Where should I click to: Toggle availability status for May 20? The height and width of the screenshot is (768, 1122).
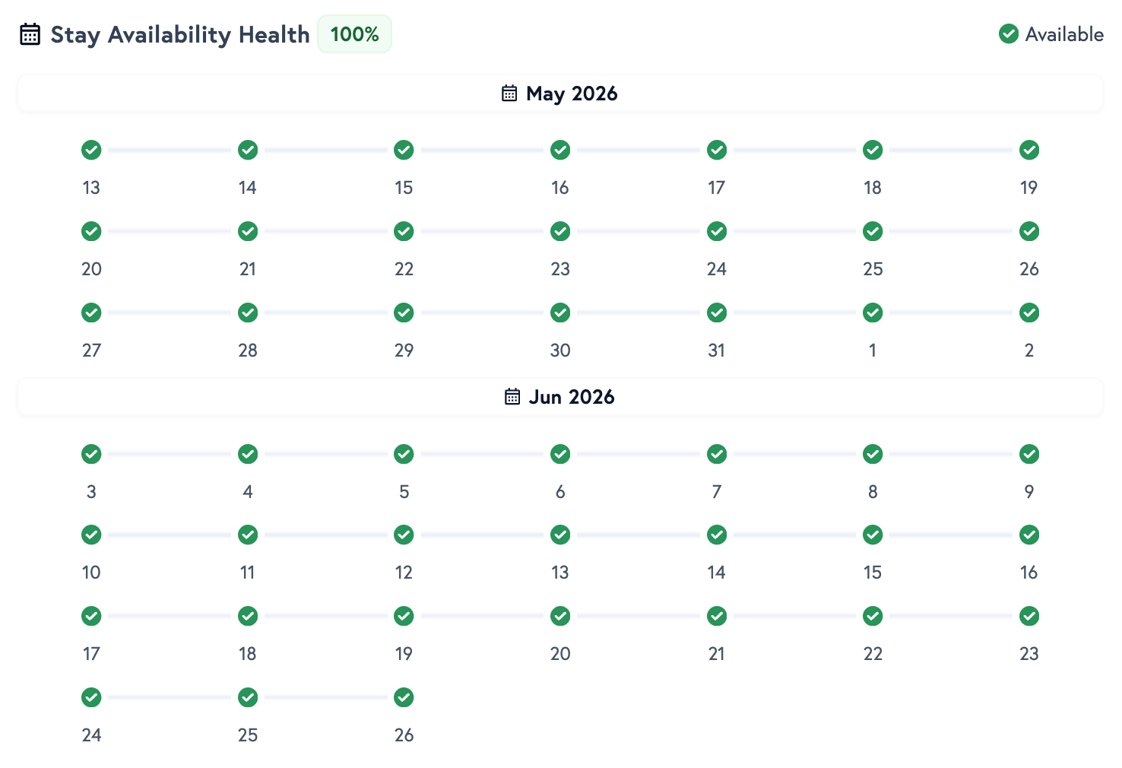[91, 231]
